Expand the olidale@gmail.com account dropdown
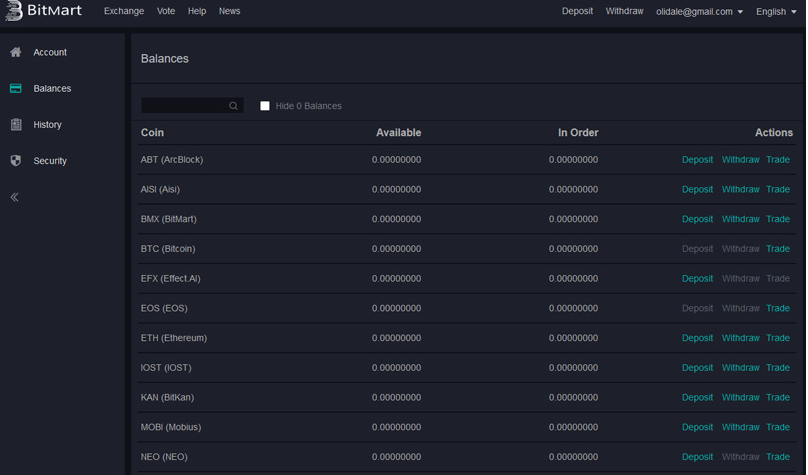Image resolution: width=808 pixels, height=475 pixels. pos(699,11)
